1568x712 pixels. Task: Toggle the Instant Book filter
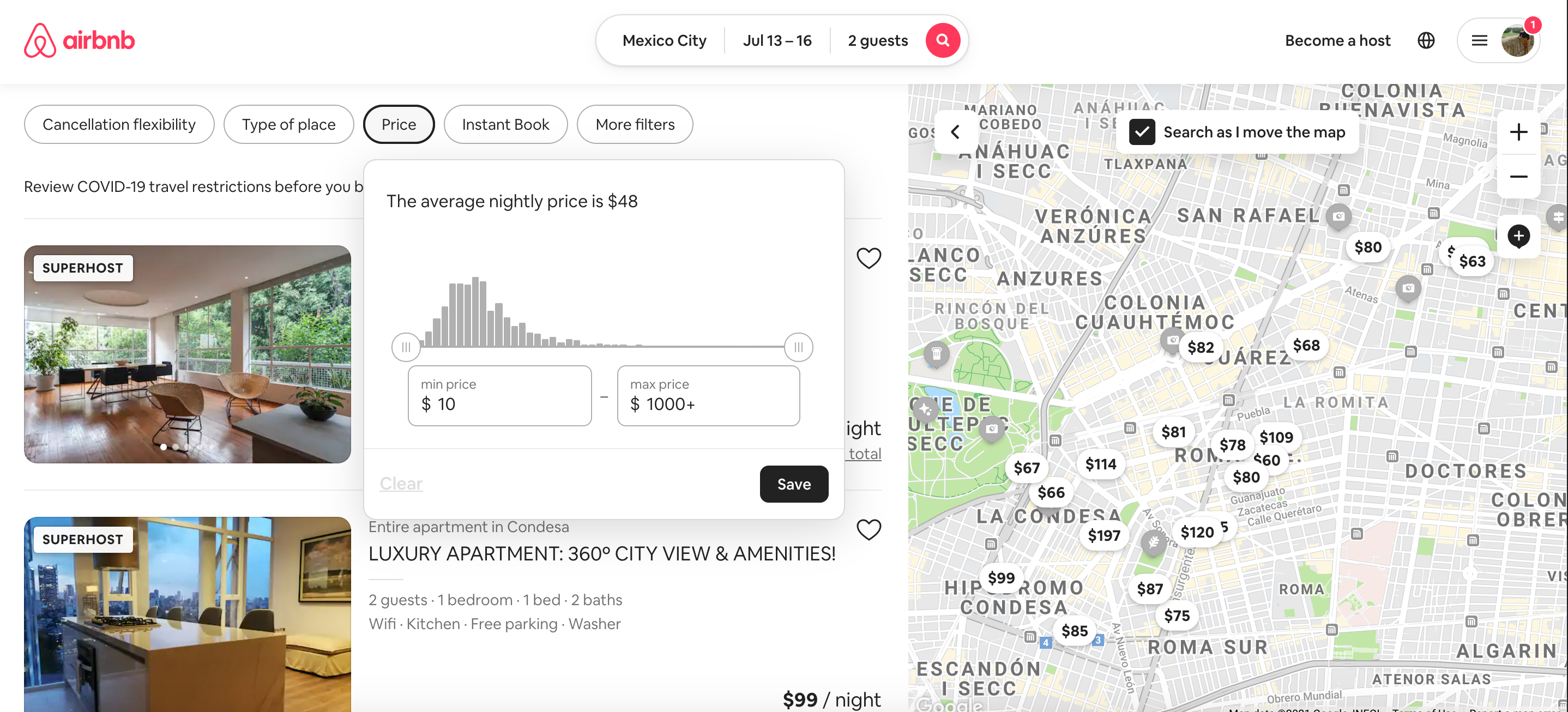click(x=505, y=125)
